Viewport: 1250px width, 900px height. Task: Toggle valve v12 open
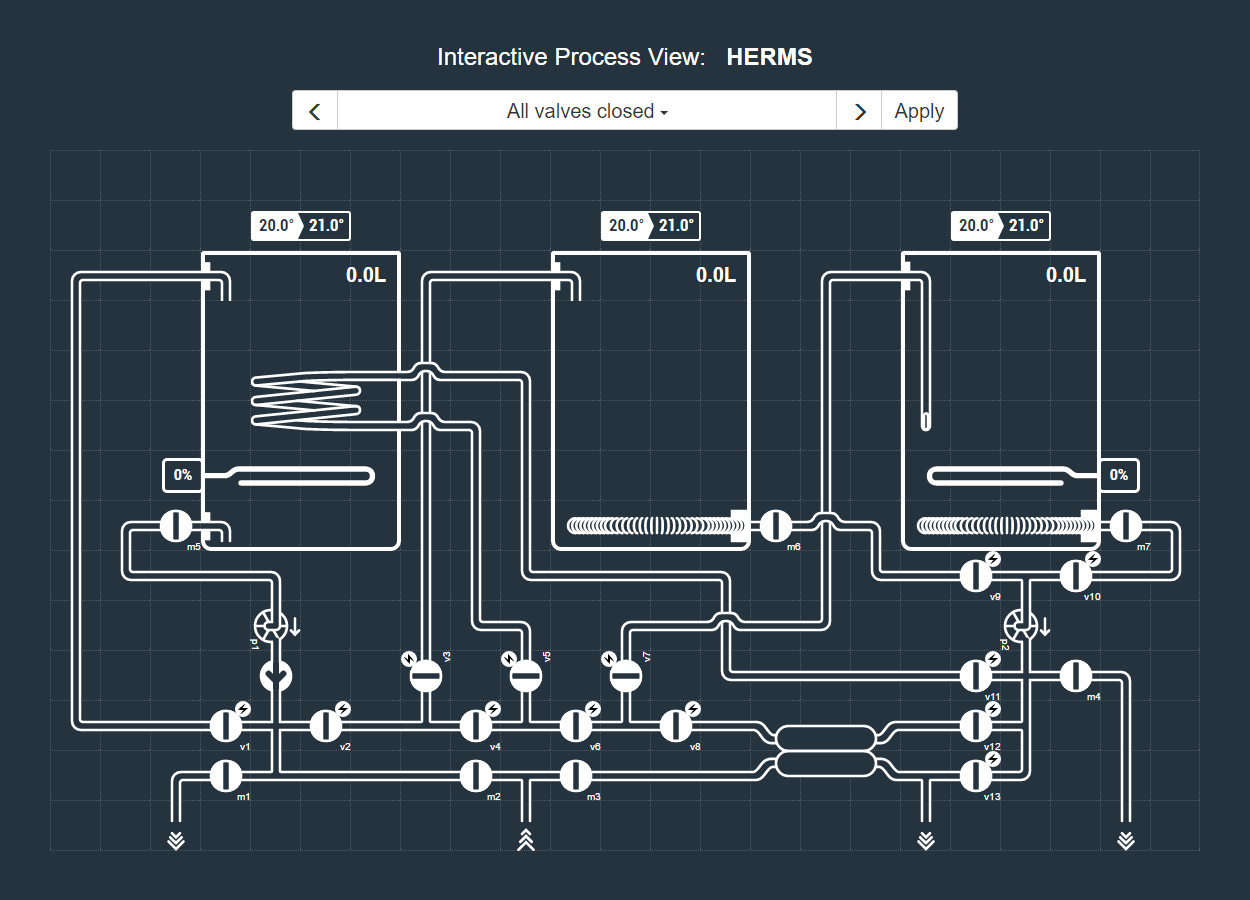coord(976,723)
